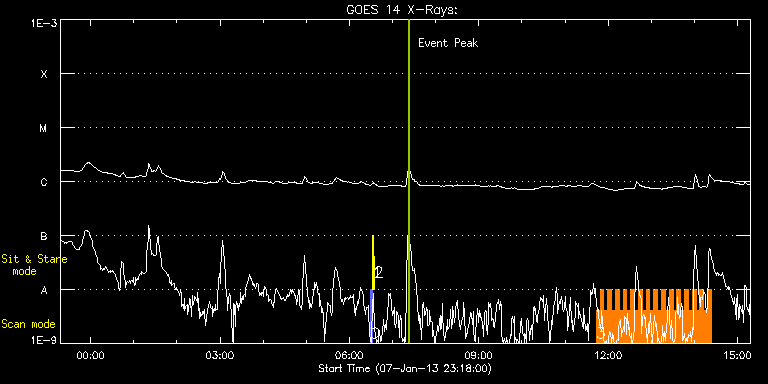Click the B class axis label
This screenshot has height=384, width=768.
pos(44,236)
